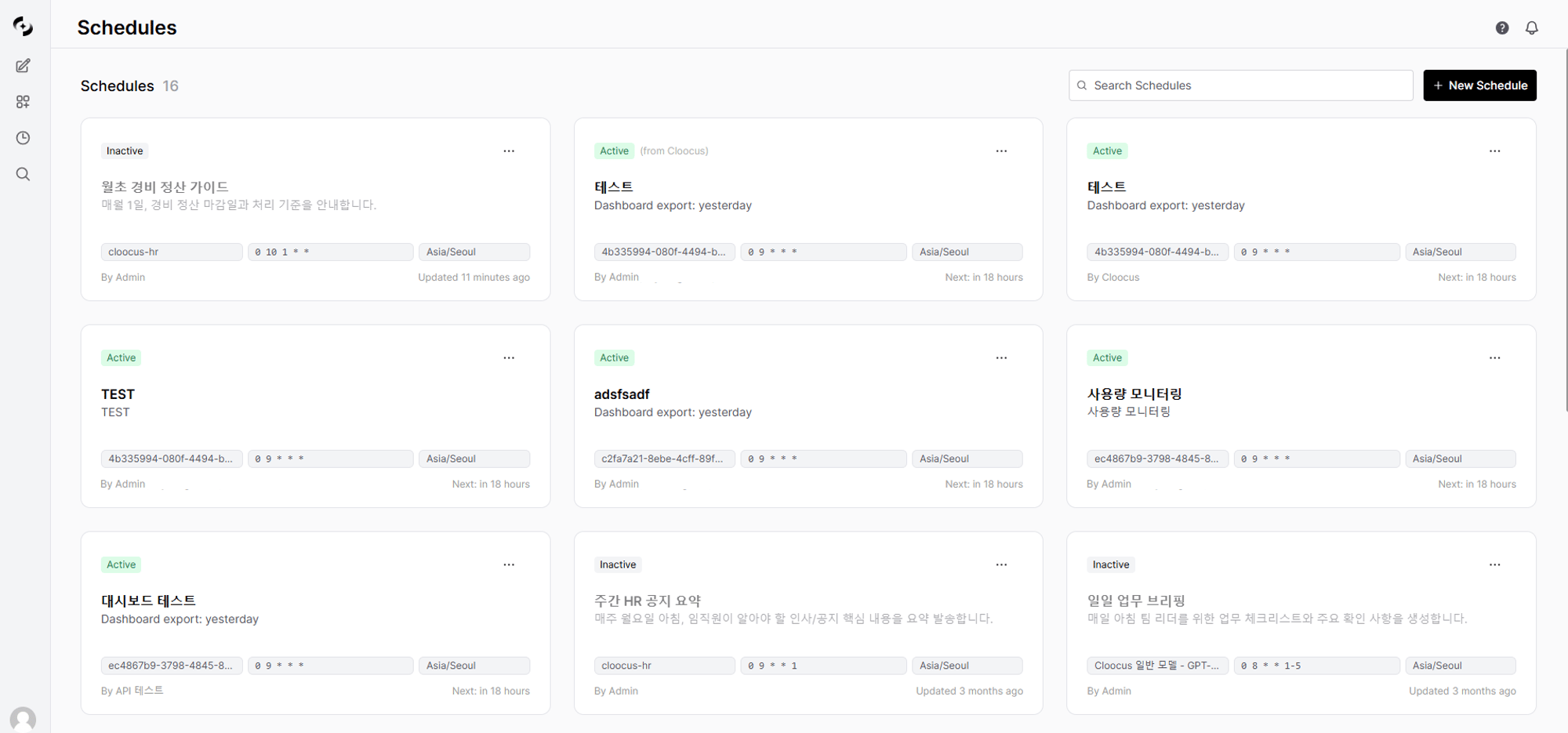This screenshot has height=733, width=1568.
Task: Click Active badge on TEST card
Action: point(121,357)
